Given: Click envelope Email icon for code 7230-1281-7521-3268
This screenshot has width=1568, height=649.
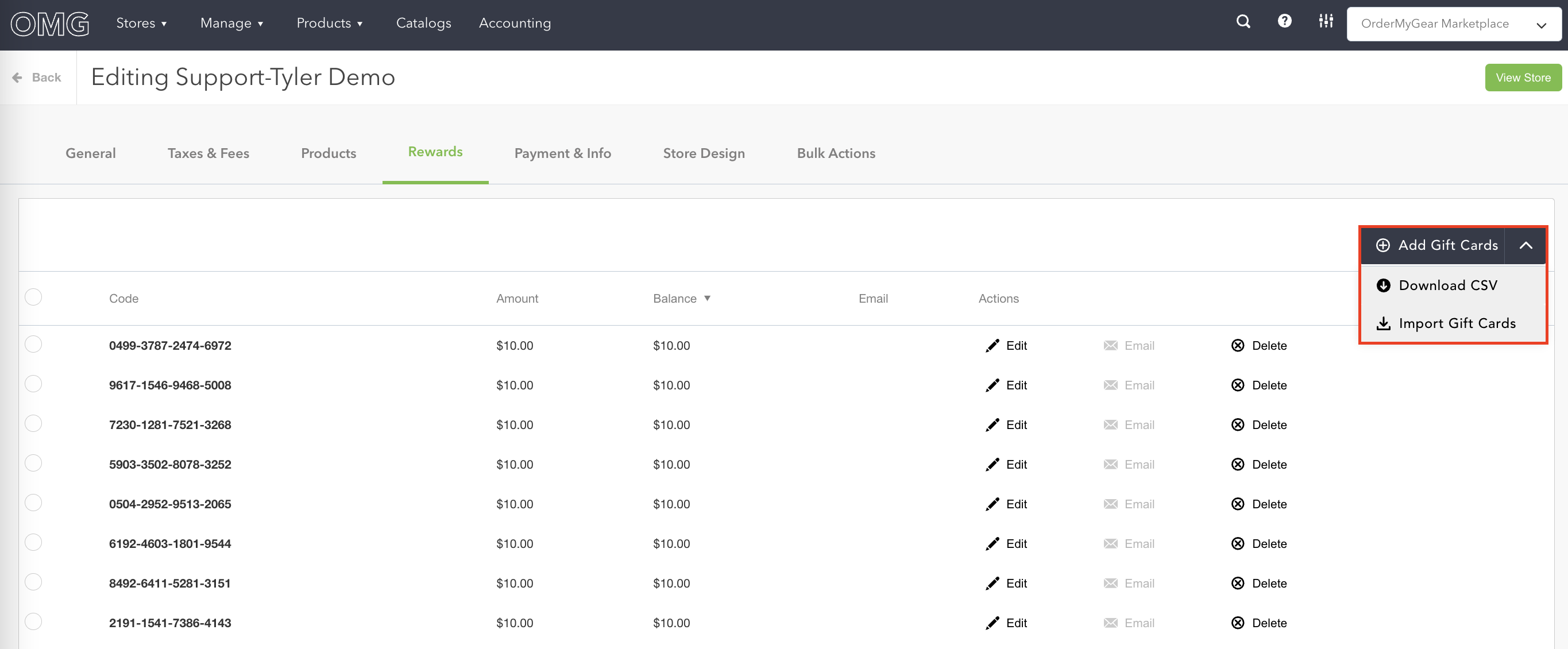Looking at the screenshot, I should click(1110, 424).
